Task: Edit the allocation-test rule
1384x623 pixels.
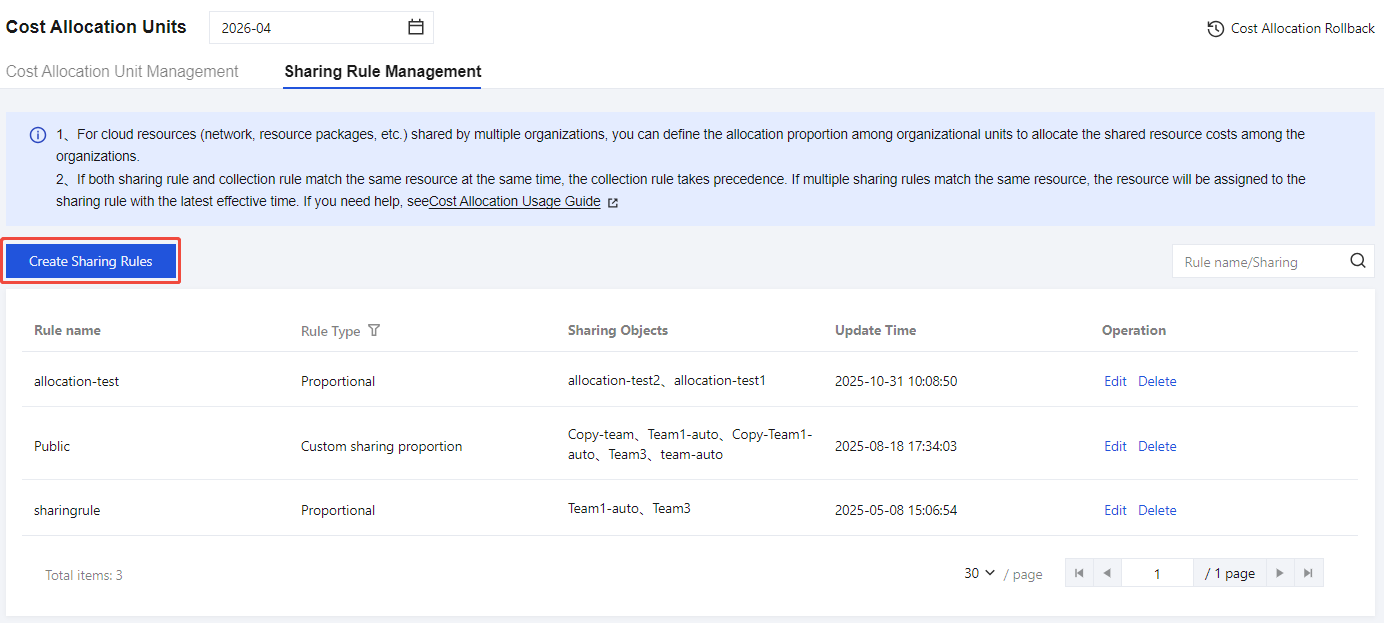Action: 1115,381
